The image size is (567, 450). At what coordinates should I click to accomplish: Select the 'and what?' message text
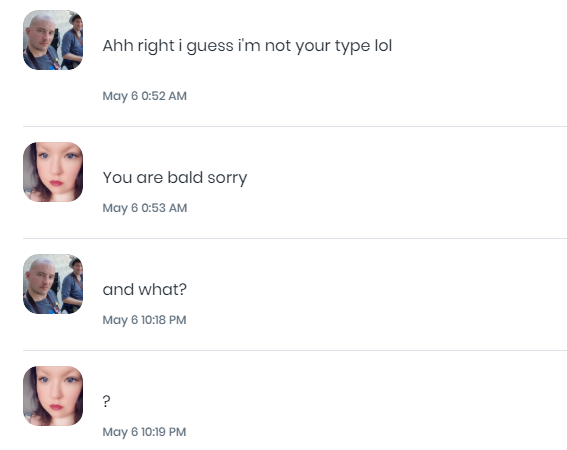pyautogui.click(x=145, y=289)
